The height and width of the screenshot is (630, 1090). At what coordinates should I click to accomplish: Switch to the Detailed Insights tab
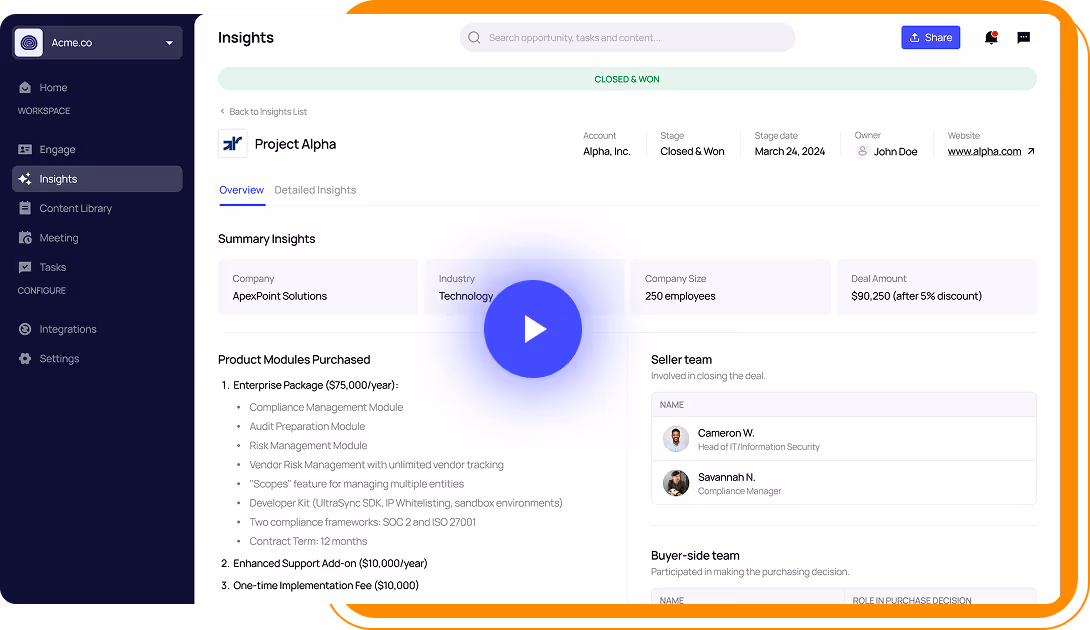coord(315,190)
